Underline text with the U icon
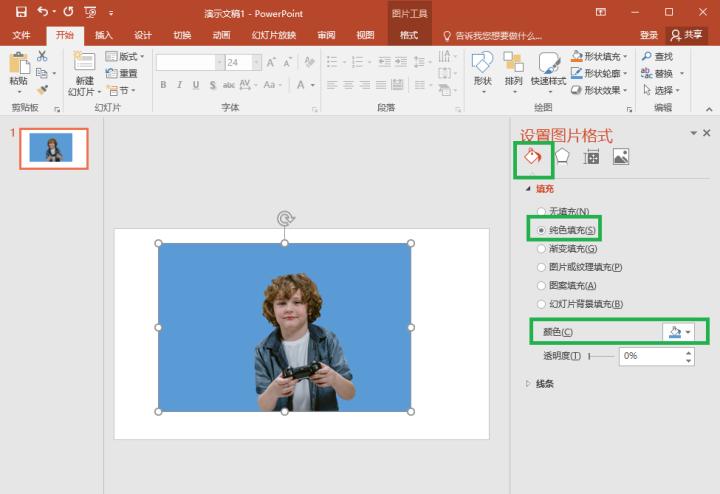Image resolution: width=720 pixels, height=494 pixels. (196, 85)
